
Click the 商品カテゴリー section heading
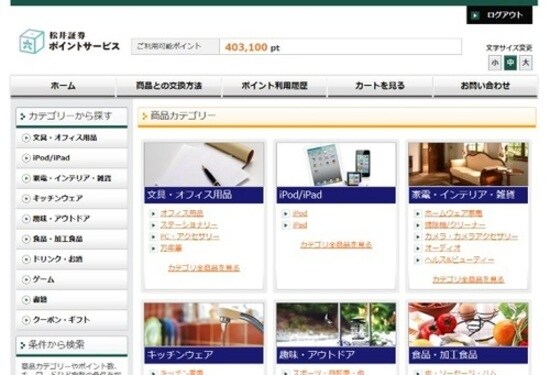(336, 116)
